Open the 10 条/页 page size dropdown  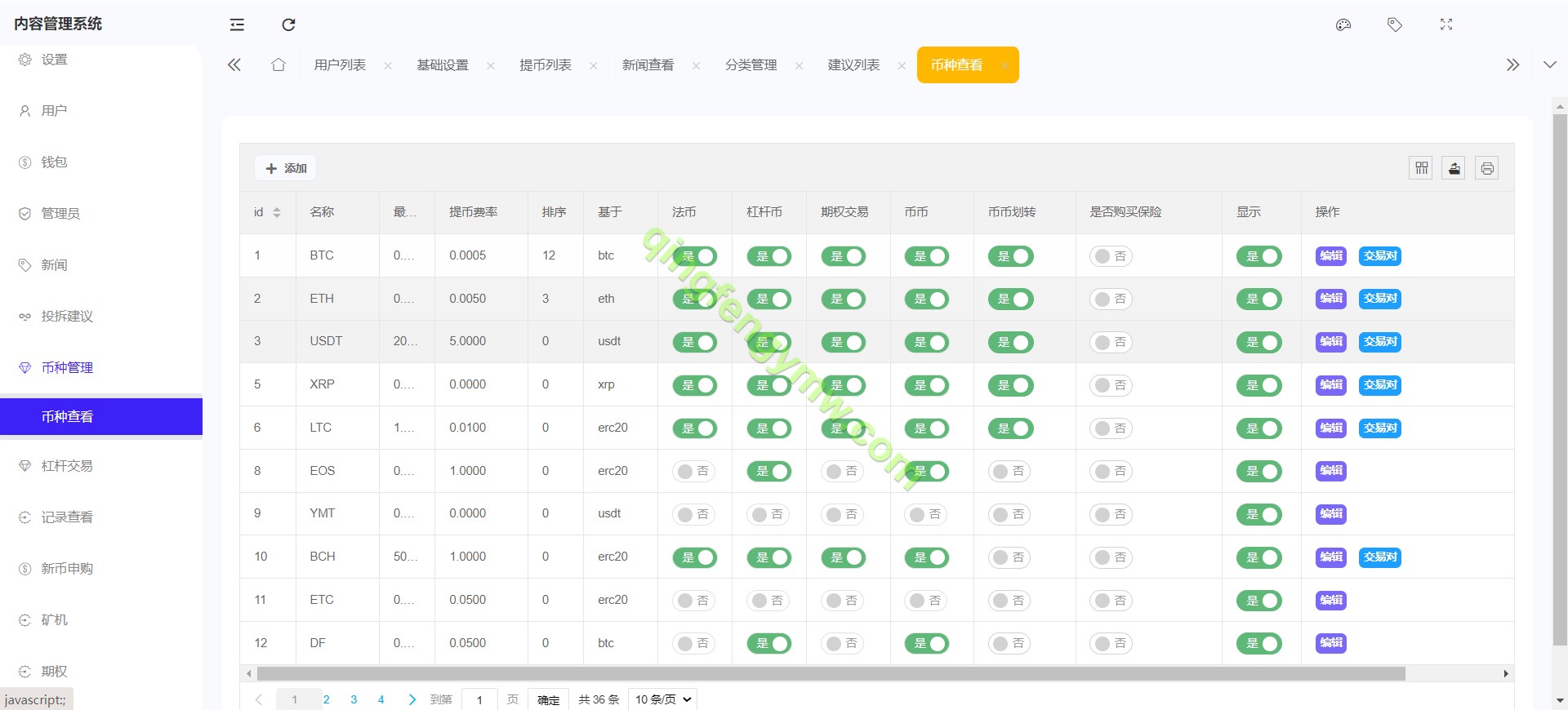663,699
